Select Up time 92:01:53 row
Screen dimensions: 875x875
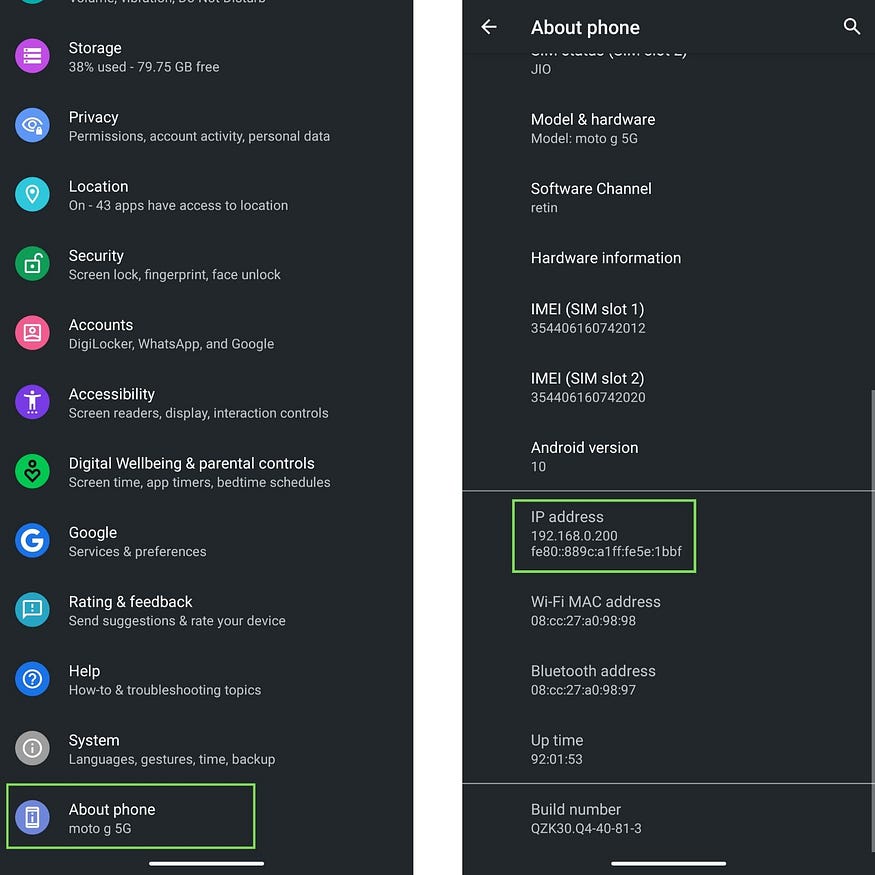coord(669,748)
